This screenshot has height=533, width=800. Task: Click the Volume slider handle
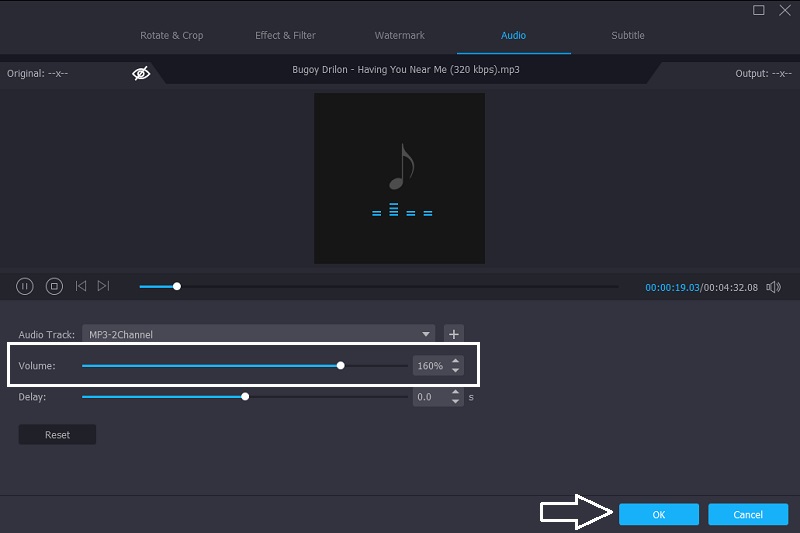point(341,366)
